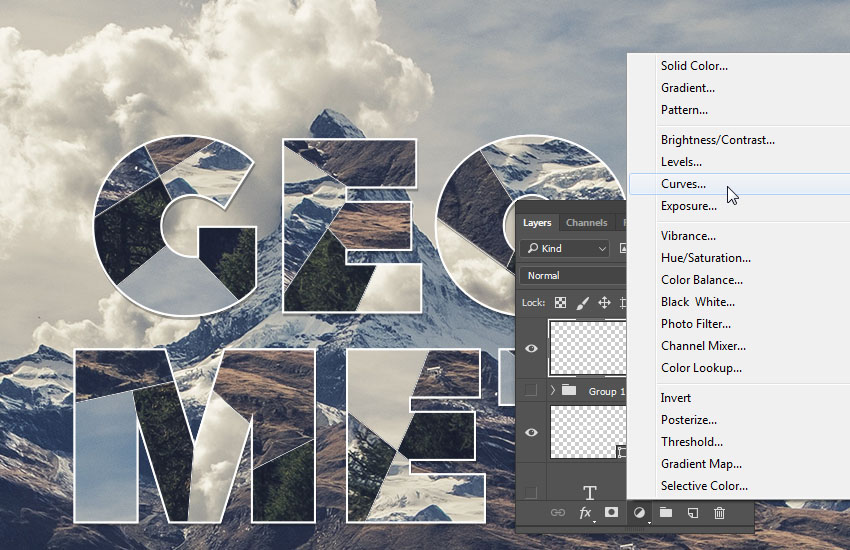Show the Group 1 layer visibility
This screenshot has width=850, height=550.
click(531, 390)
